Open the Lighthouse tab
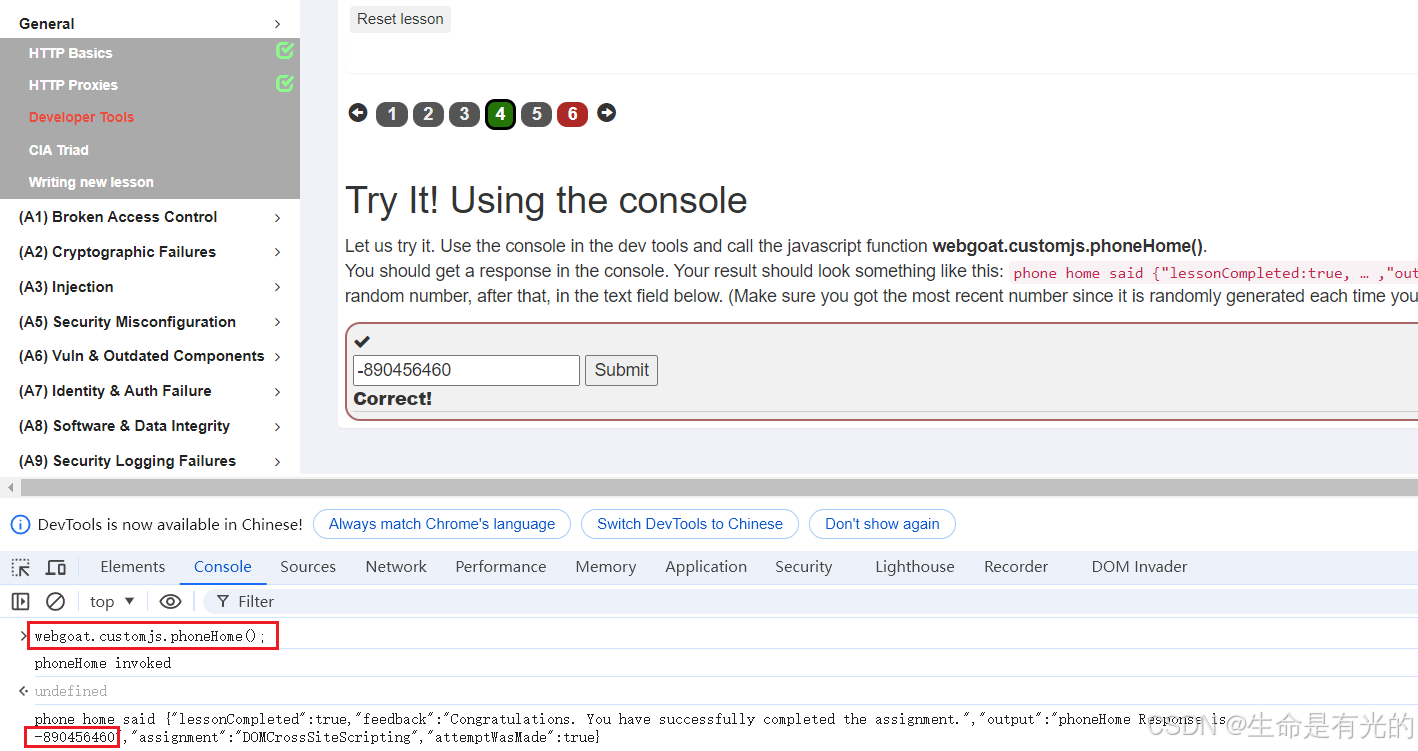Image resolution: width=1418 pixels, height=751 pixels. pos(915,567)
